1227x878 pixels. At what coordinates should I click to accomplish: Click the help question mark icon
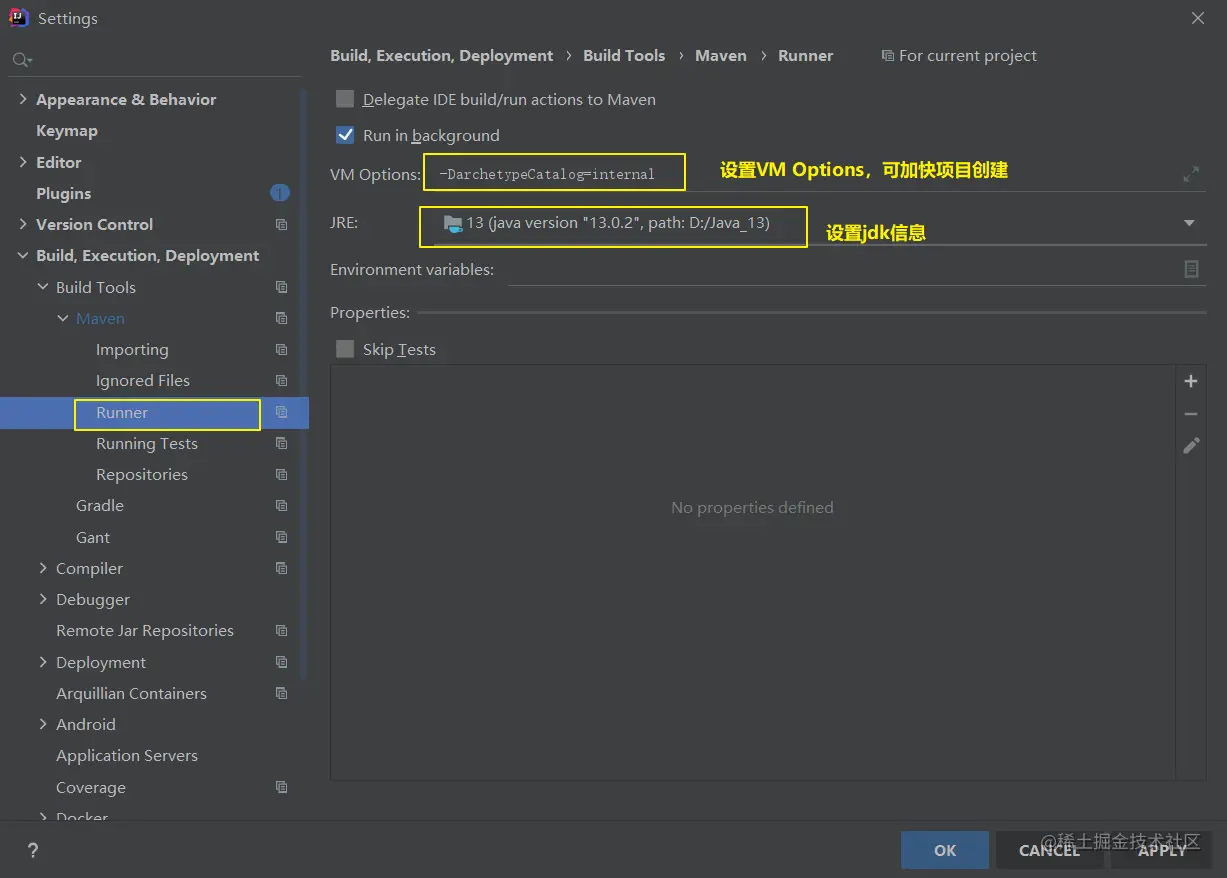[x=33, y=850]
